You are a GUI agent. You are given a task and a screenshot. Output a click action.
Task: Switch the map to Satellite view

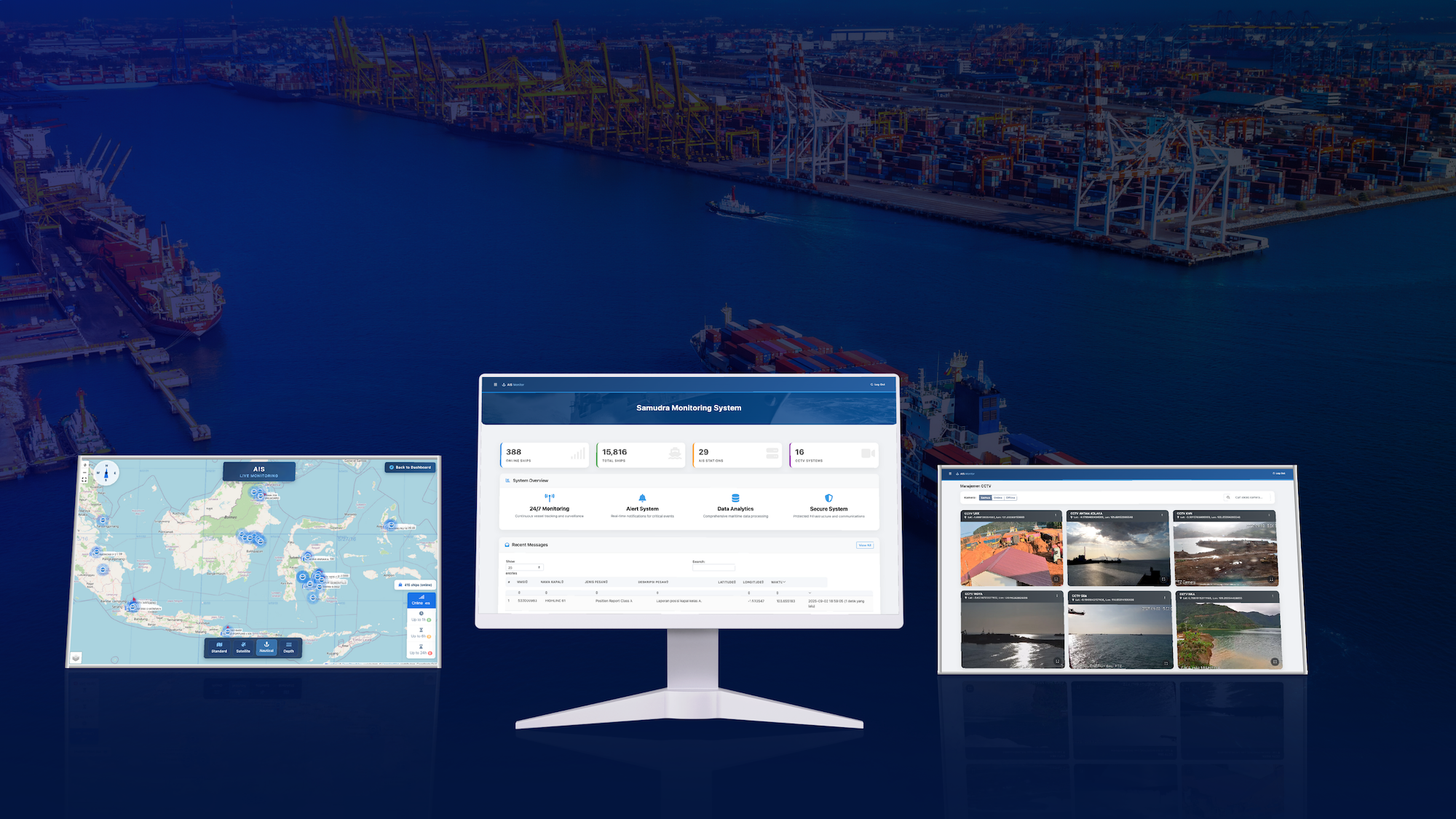pyautogui.click(x=243, y=647)
